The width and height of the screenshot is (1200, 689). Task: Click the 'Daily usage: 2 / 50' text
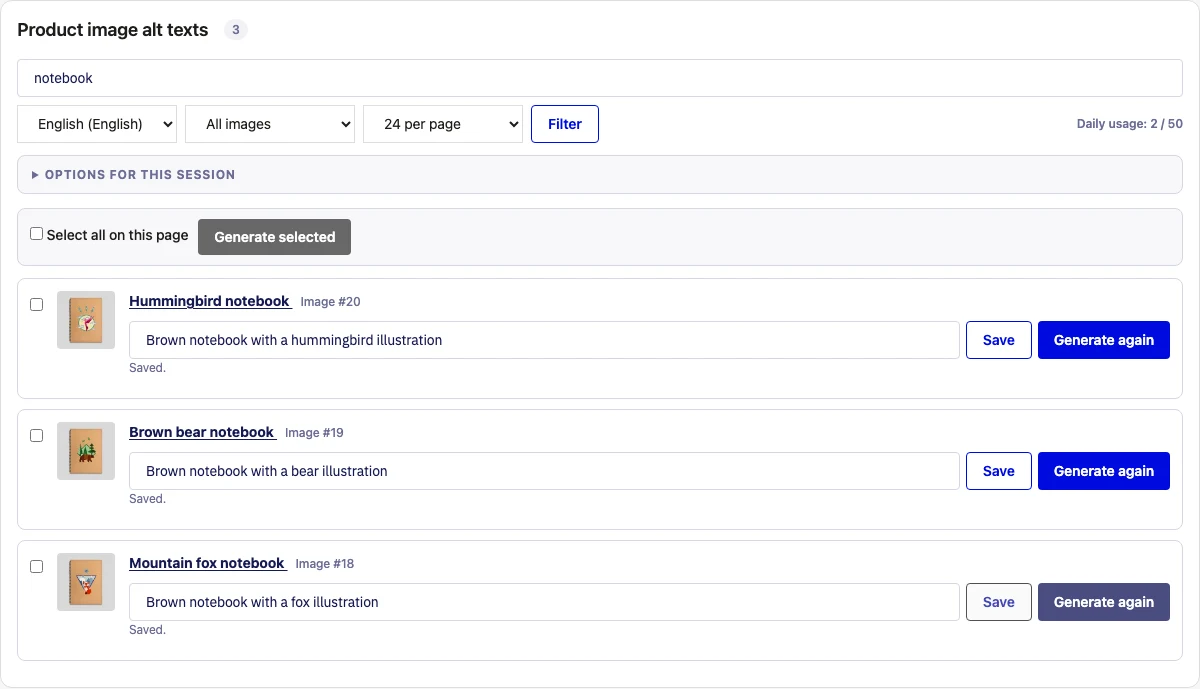(x=1130, y=124)
